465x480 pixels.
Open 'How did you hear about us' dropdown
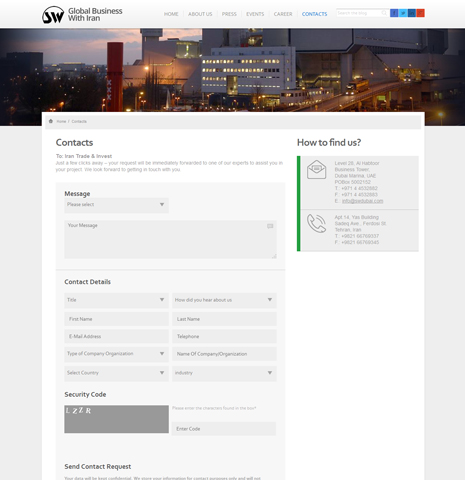[224, 300]
